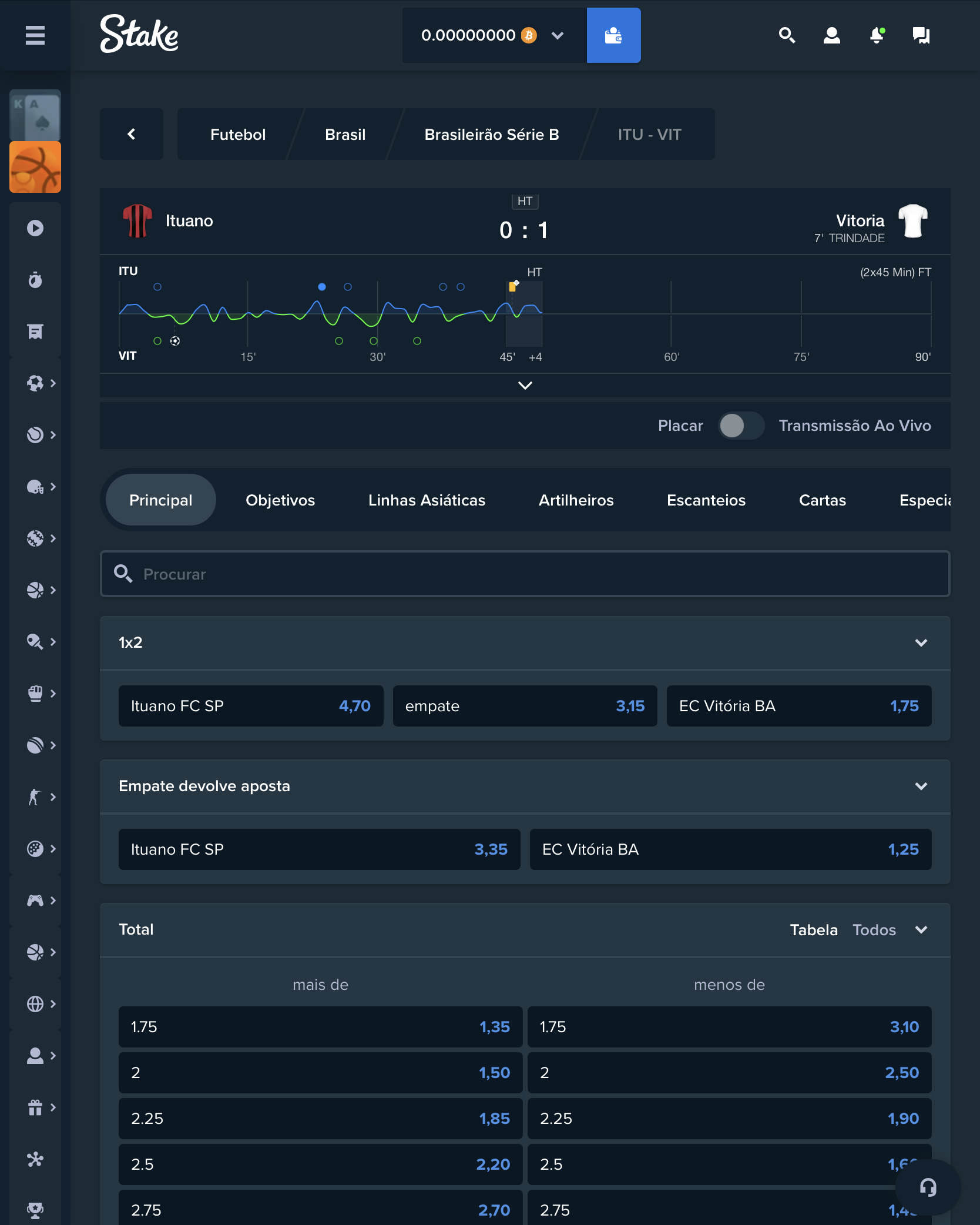Click the search magnifier icon in header
Screen dimensions: 980x1225
tap(787, 35)
